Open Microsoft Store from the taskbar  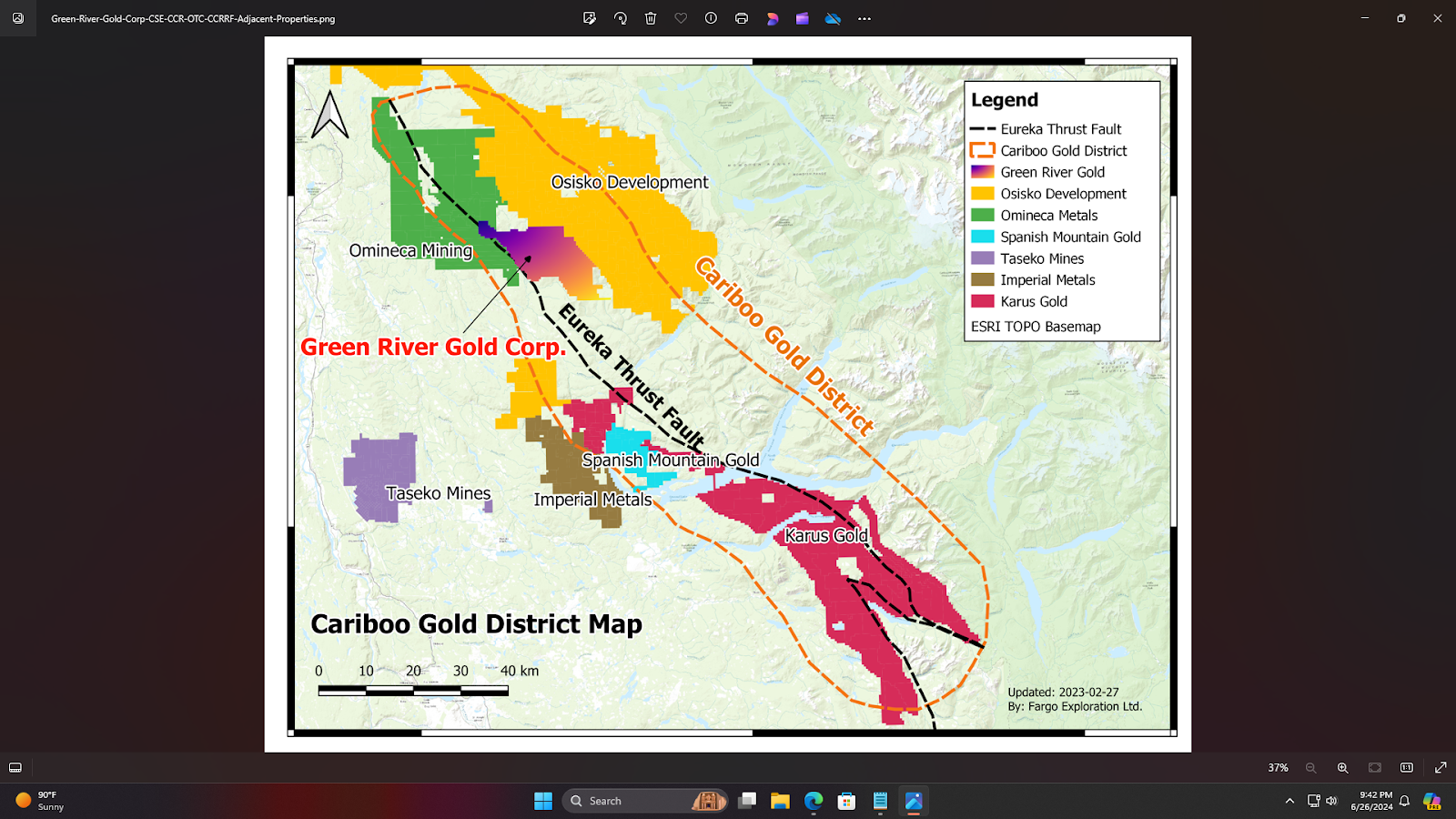(x=846, y=801)
